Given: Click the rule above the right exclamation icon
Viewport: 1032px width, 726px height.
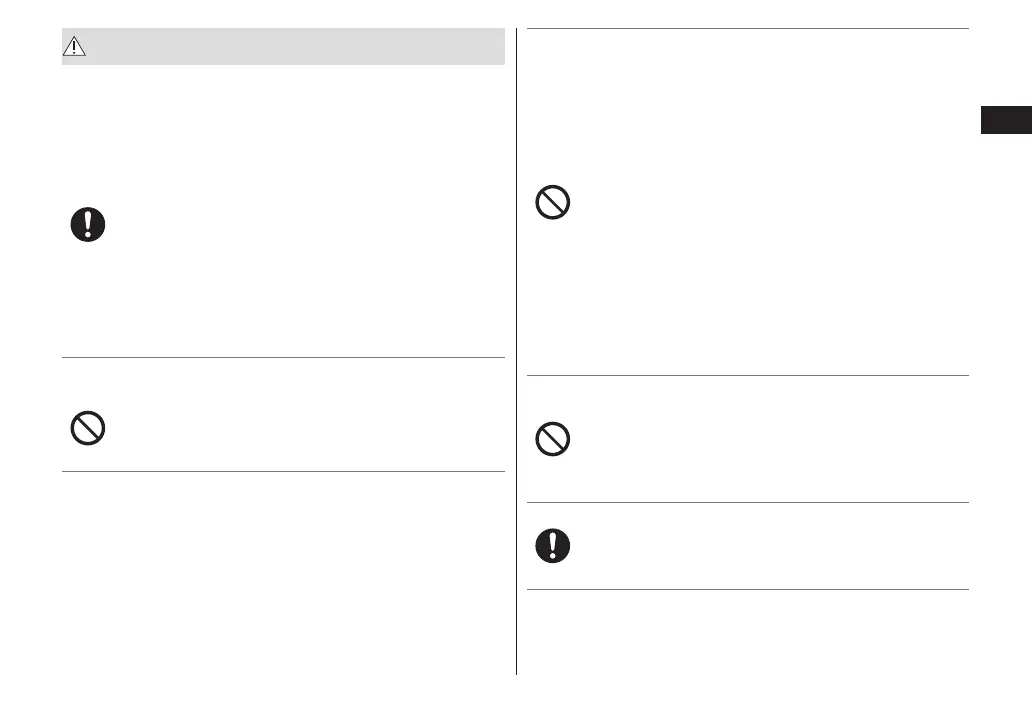Looking at the screenshot, I should coord(747,502).
